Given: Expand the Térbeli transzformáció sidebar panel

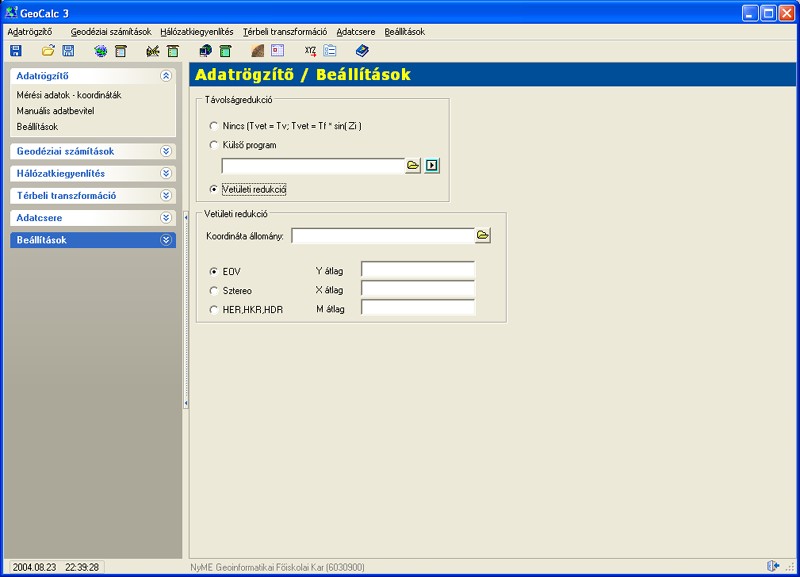Looking at the screenshot, I should click(166, 195).
